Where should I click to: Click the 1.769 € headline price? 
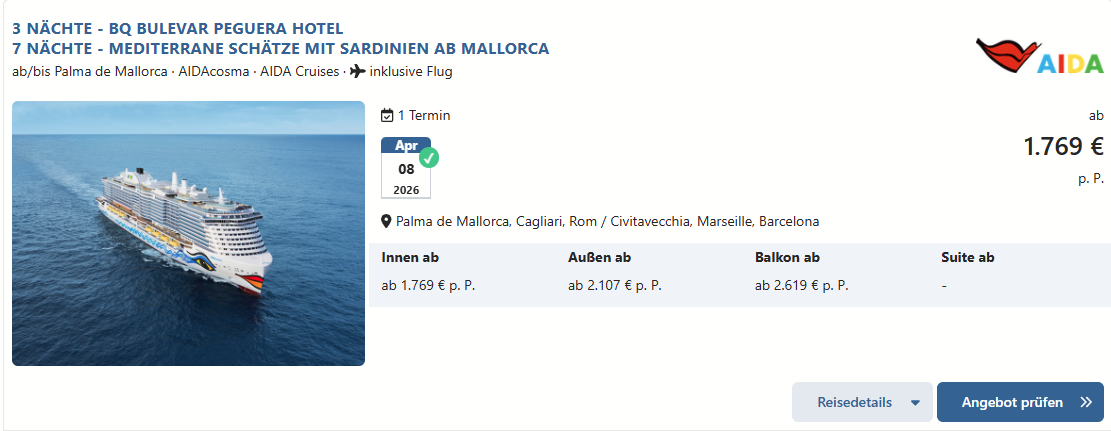click(x=1064, y=147)
